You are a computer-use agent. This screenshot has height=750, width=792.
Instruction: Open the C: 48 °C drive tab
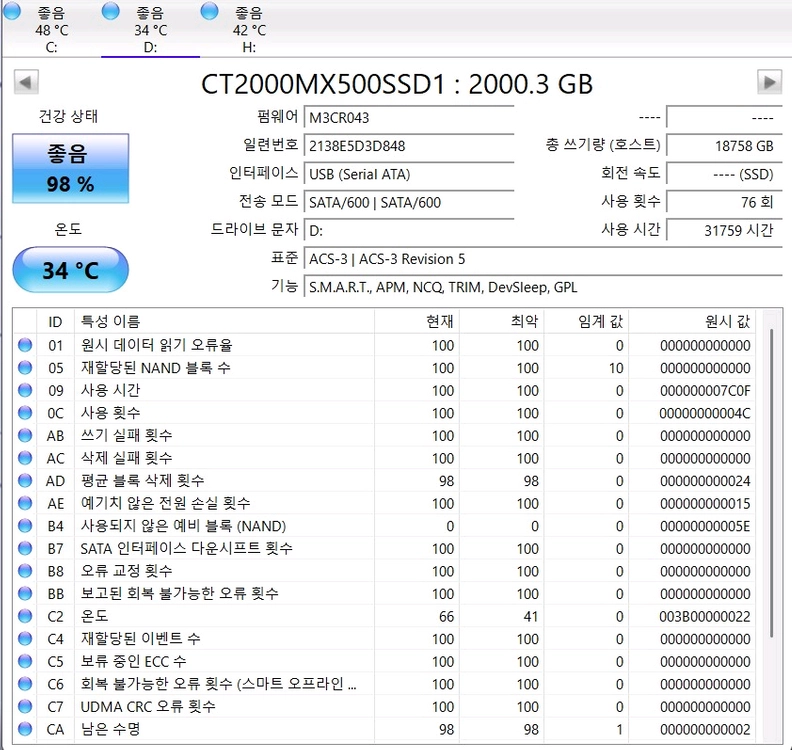click(52, 29)
